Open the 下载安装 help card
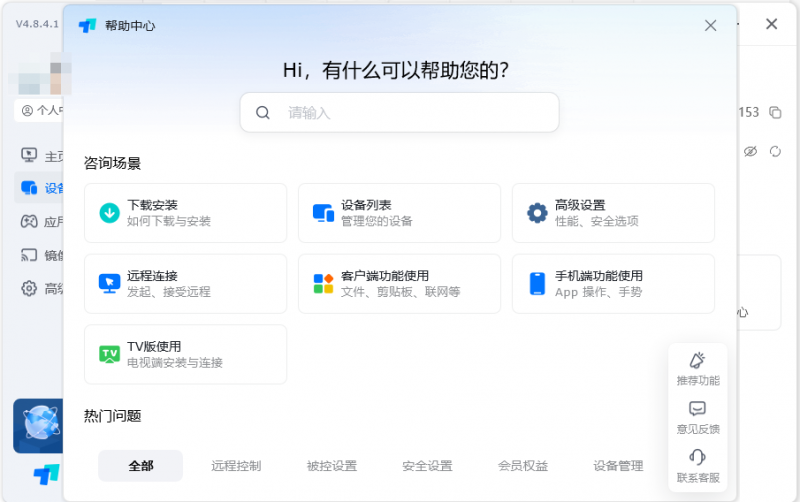Viewport: 800px width, 502px height. pyautogui.click(x=185, y=213)
